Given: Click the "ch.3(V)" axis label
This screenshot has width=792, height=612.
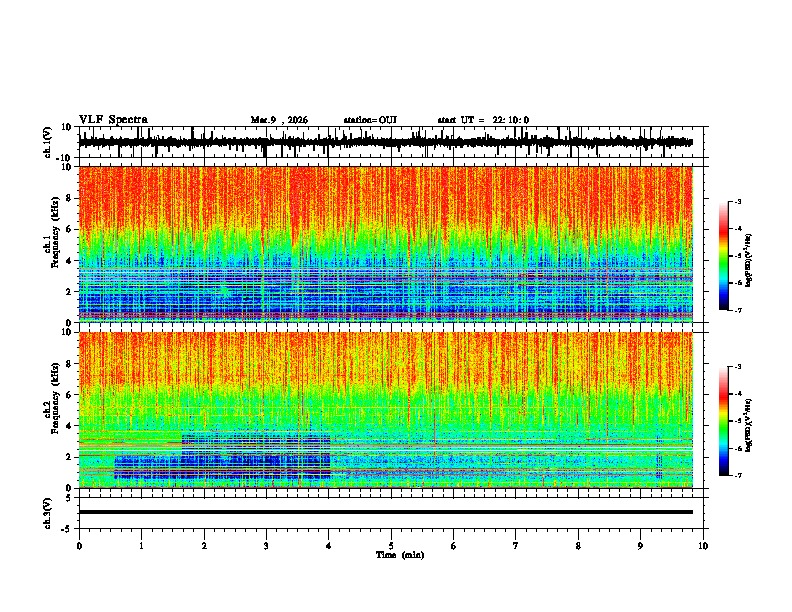Looking at the screenshot, I should [x=48, y=513].
